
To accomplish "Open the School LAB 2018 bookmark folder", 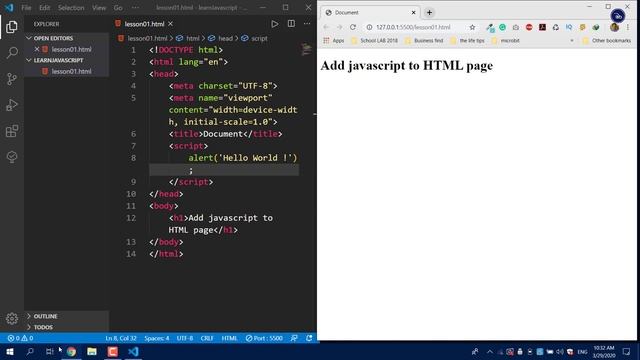I will tap(374, 40).
